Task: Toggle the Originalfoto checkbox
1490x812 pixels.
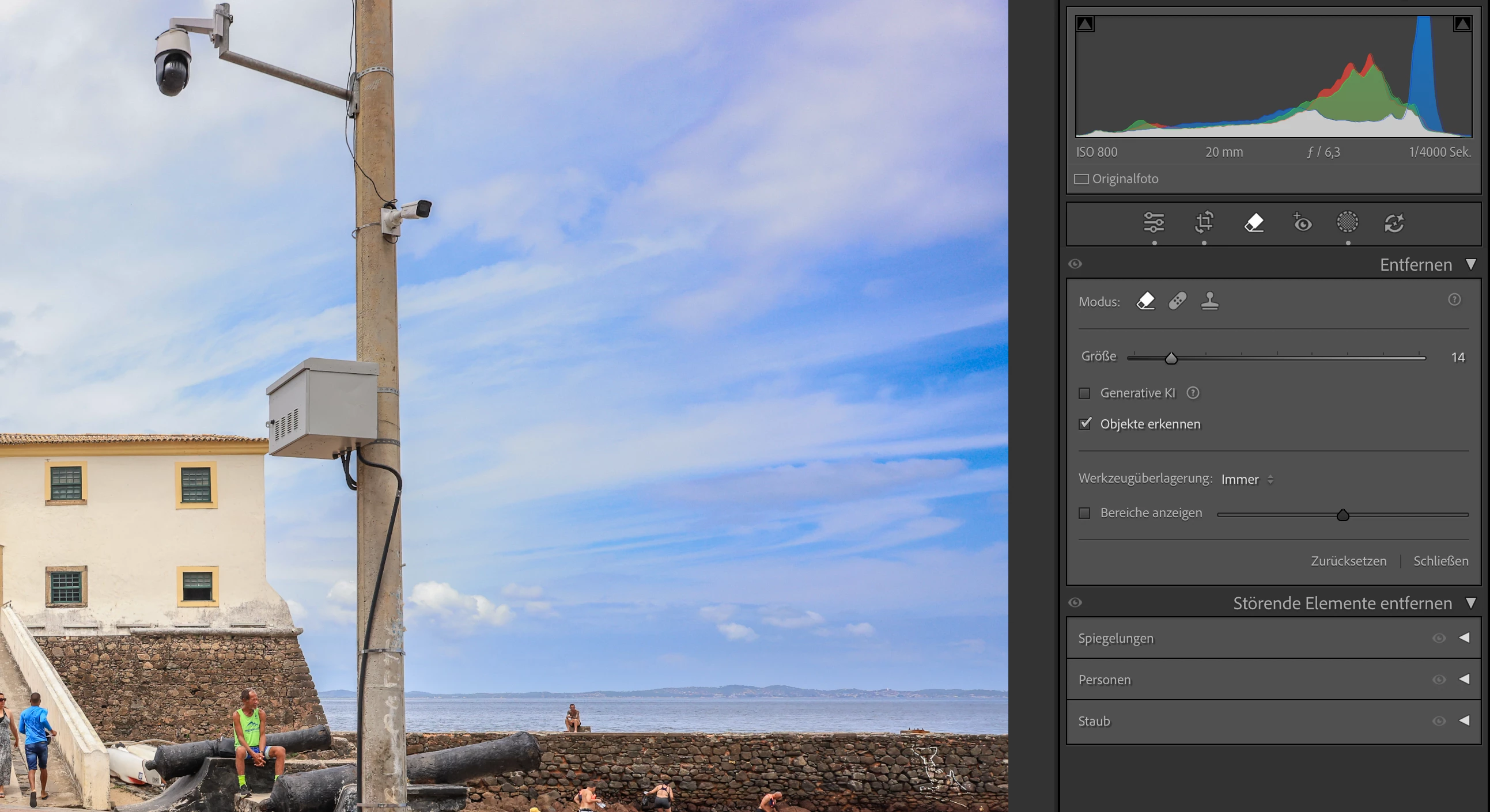Action: click(1081, 179)
